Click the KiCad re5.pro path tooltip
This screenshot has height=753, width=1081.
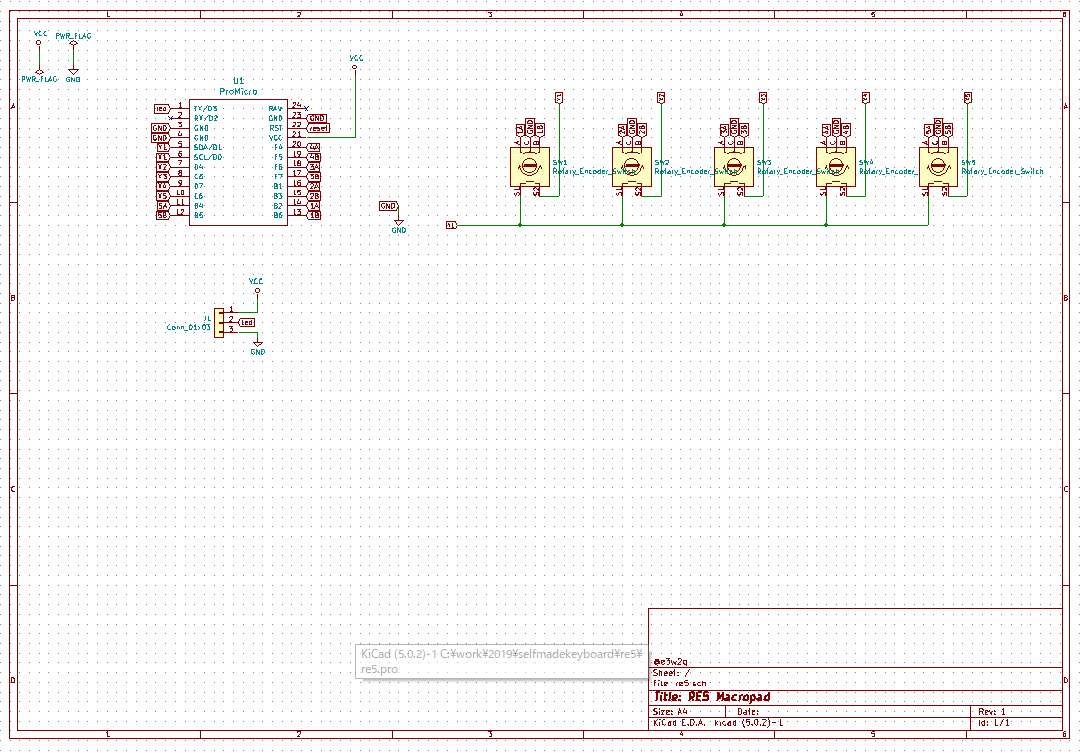click(x=502, y=661)
